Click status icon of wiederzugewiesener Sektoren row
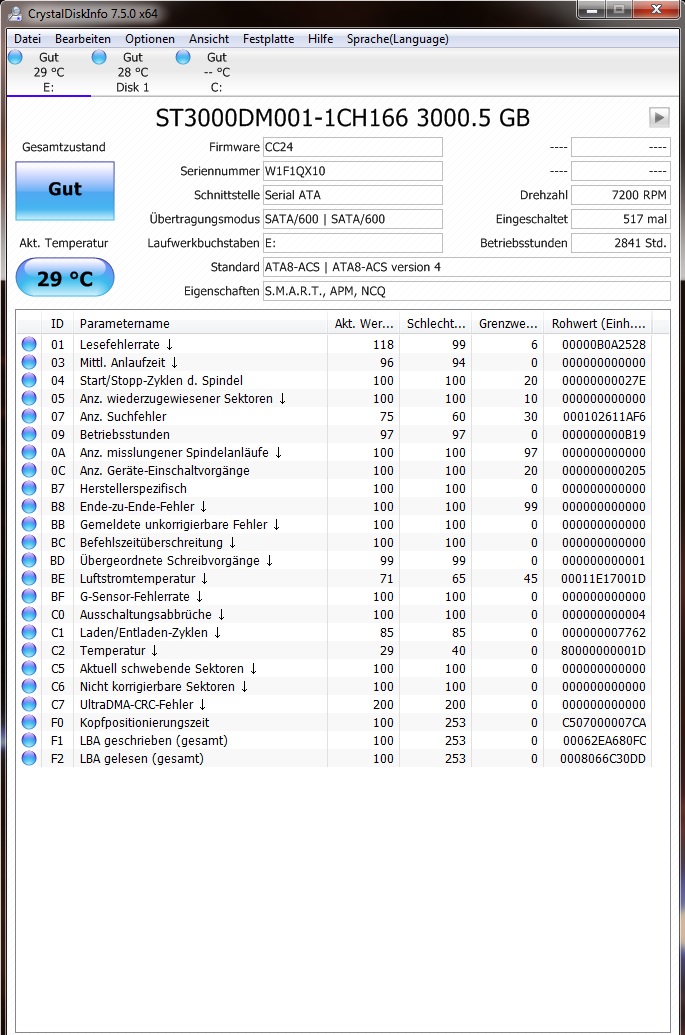This screenshot has width=685, height=1035. pos(29,399)
